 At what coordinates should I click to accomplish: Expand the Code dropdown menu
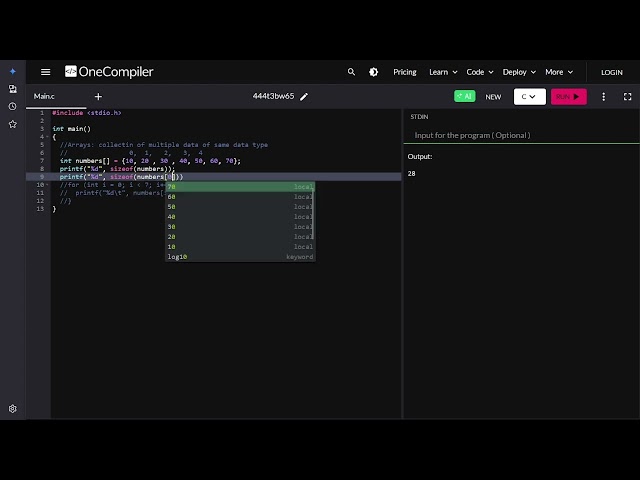tap(480, 72)
